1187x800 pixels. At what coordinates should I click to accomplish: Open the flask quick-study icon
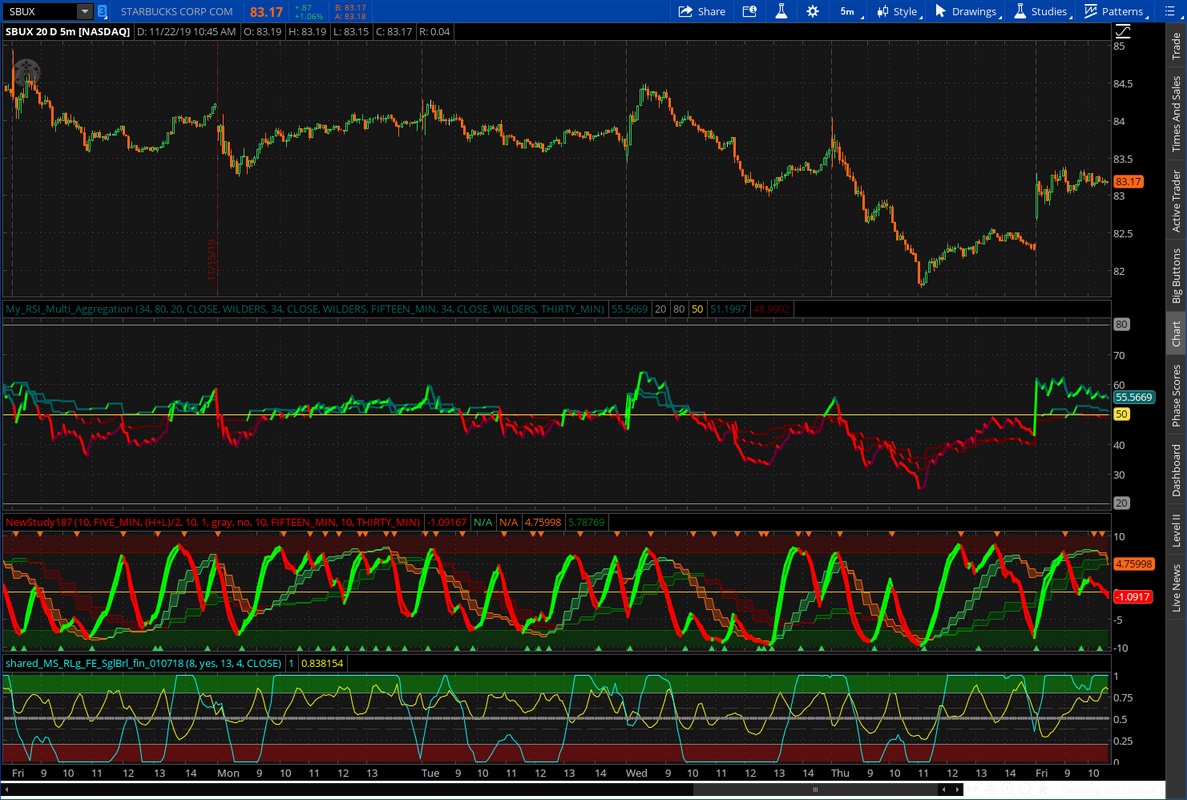coord(781,12)
